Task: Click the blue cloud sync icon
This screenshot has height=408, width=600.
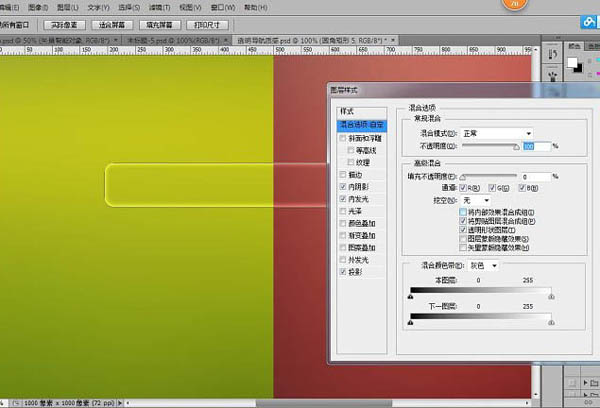Action: pyautogui.click(x=589, y=21)
